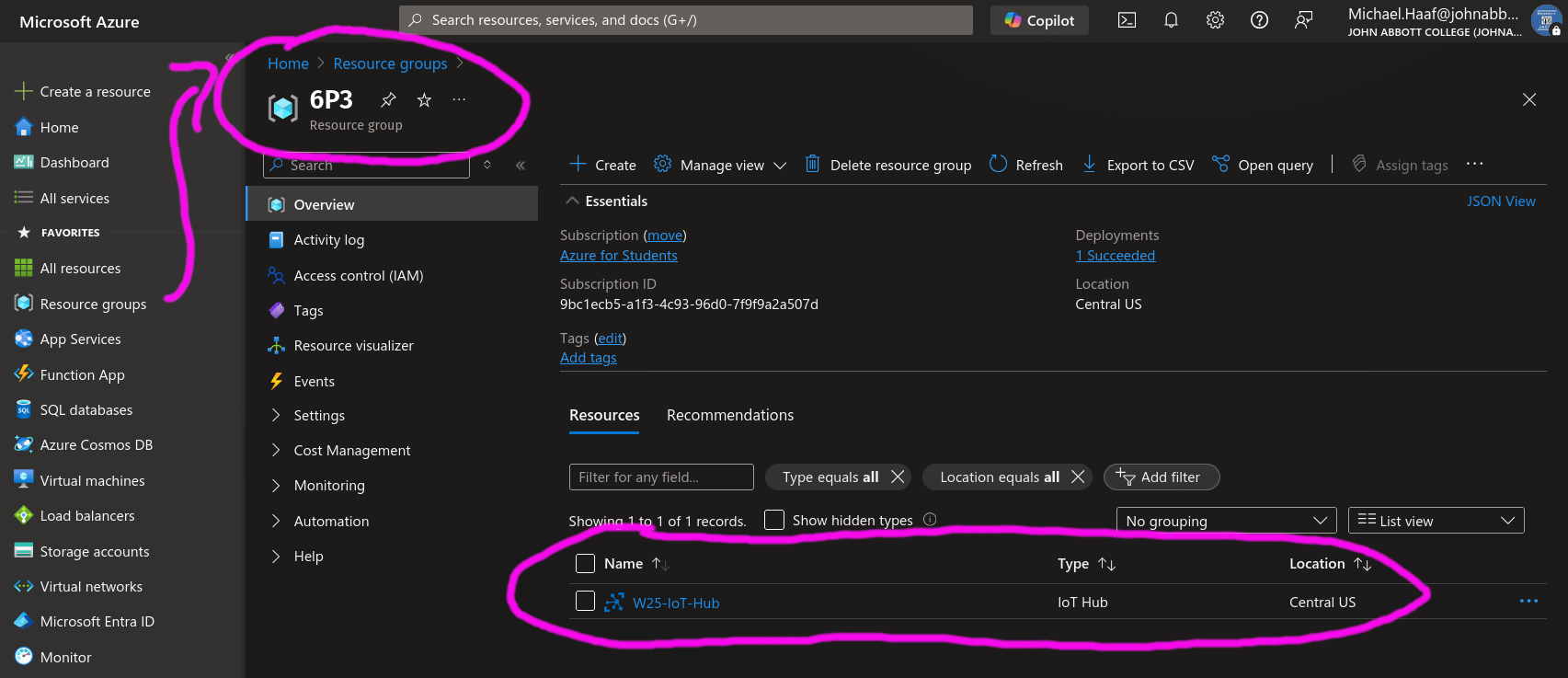Click Delete resource group
Screen dimensions: 1568x678
pos(887,165)
